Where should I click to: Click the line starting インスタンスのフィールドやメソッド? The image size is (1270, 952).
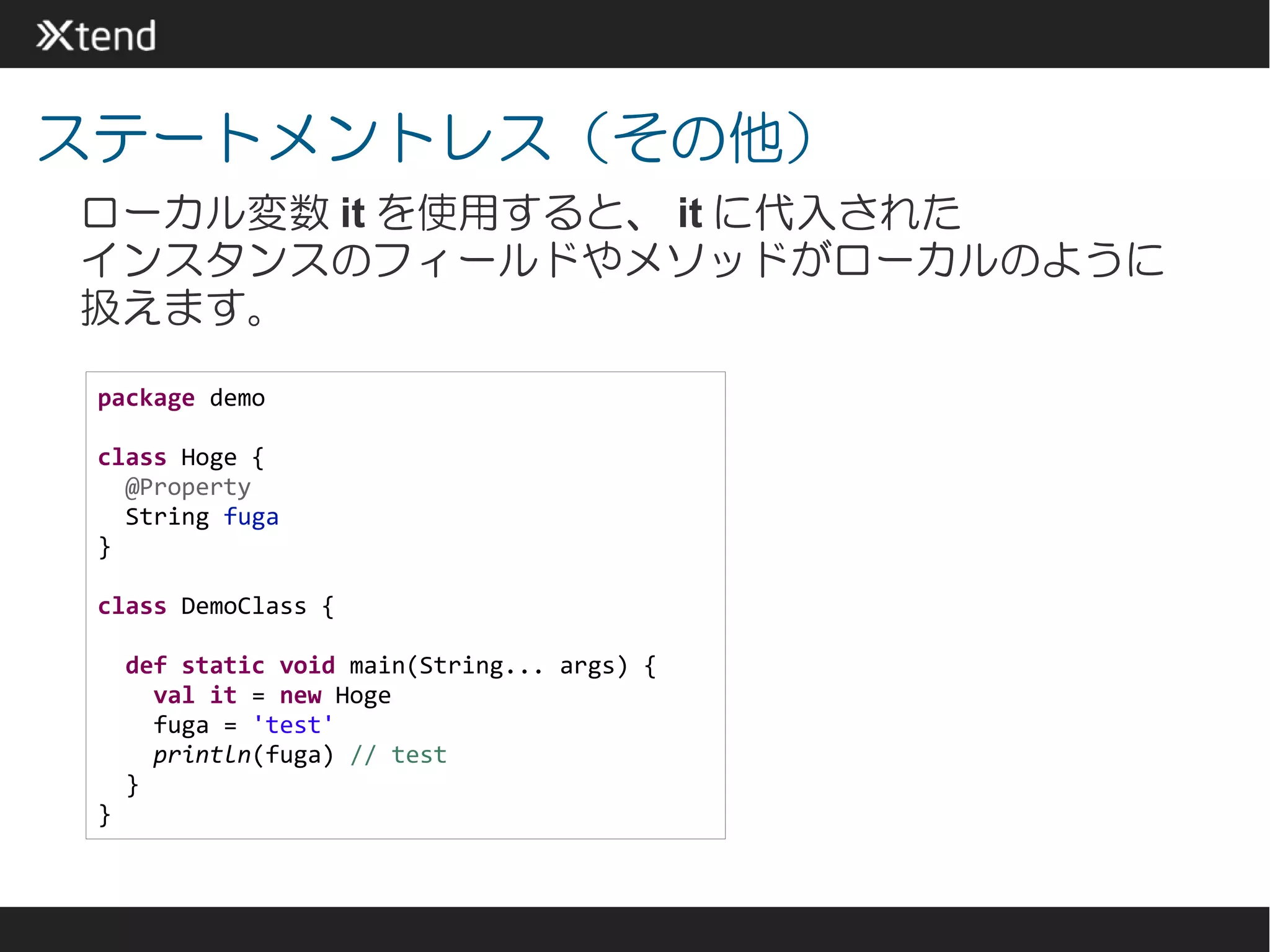pos(623,259)
